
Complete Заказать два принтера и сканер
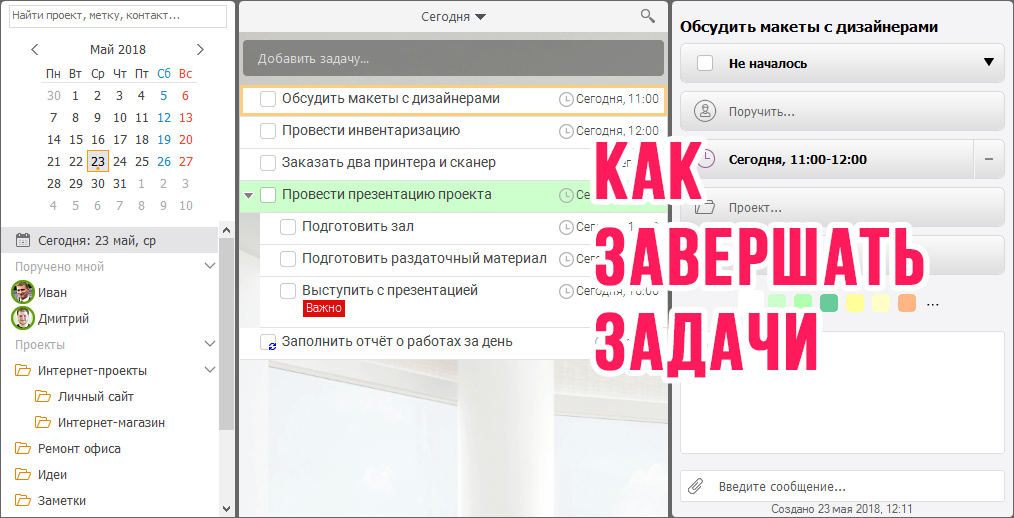[x=268, y=163]
